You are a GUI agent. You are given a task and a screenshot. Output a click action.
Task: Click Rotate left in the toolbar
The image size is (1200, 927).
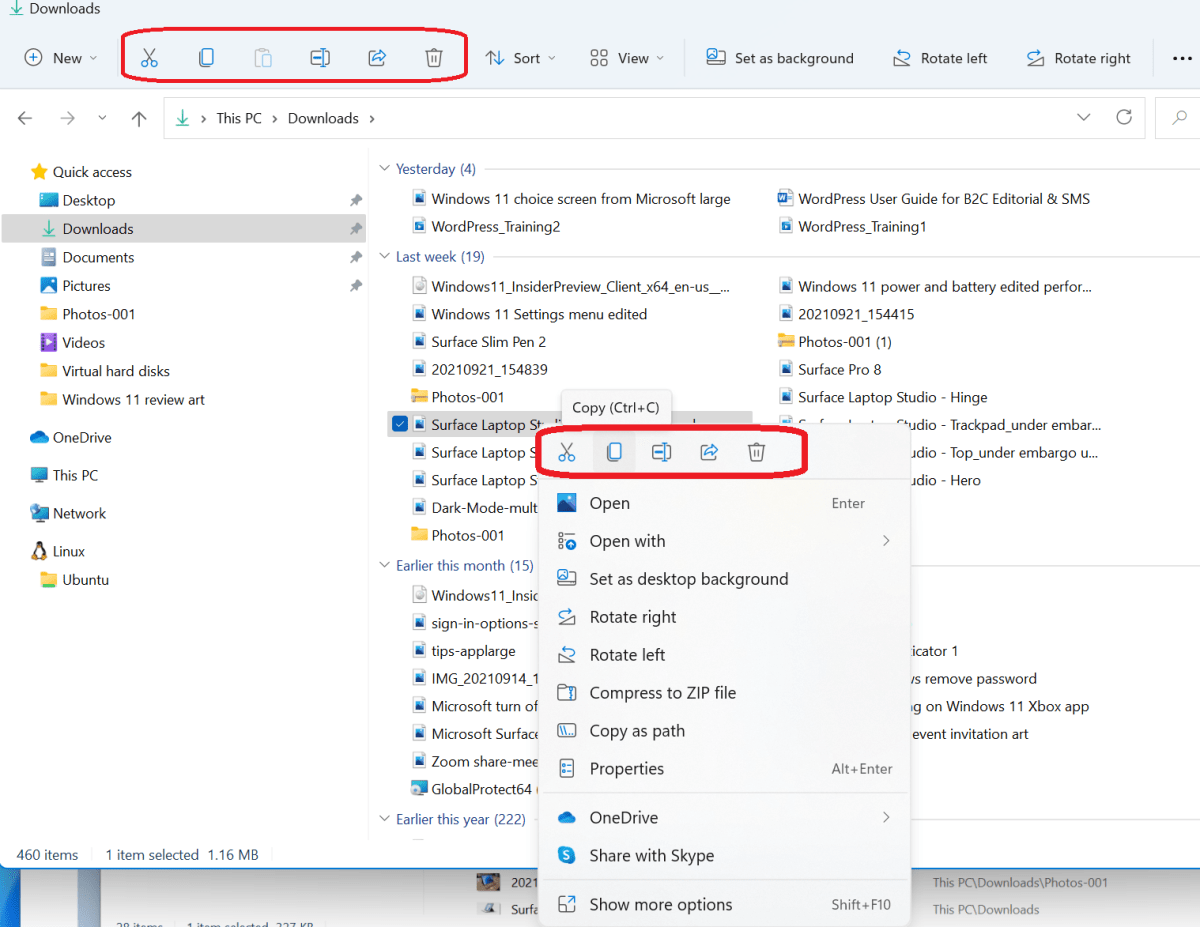coord(940,58)
